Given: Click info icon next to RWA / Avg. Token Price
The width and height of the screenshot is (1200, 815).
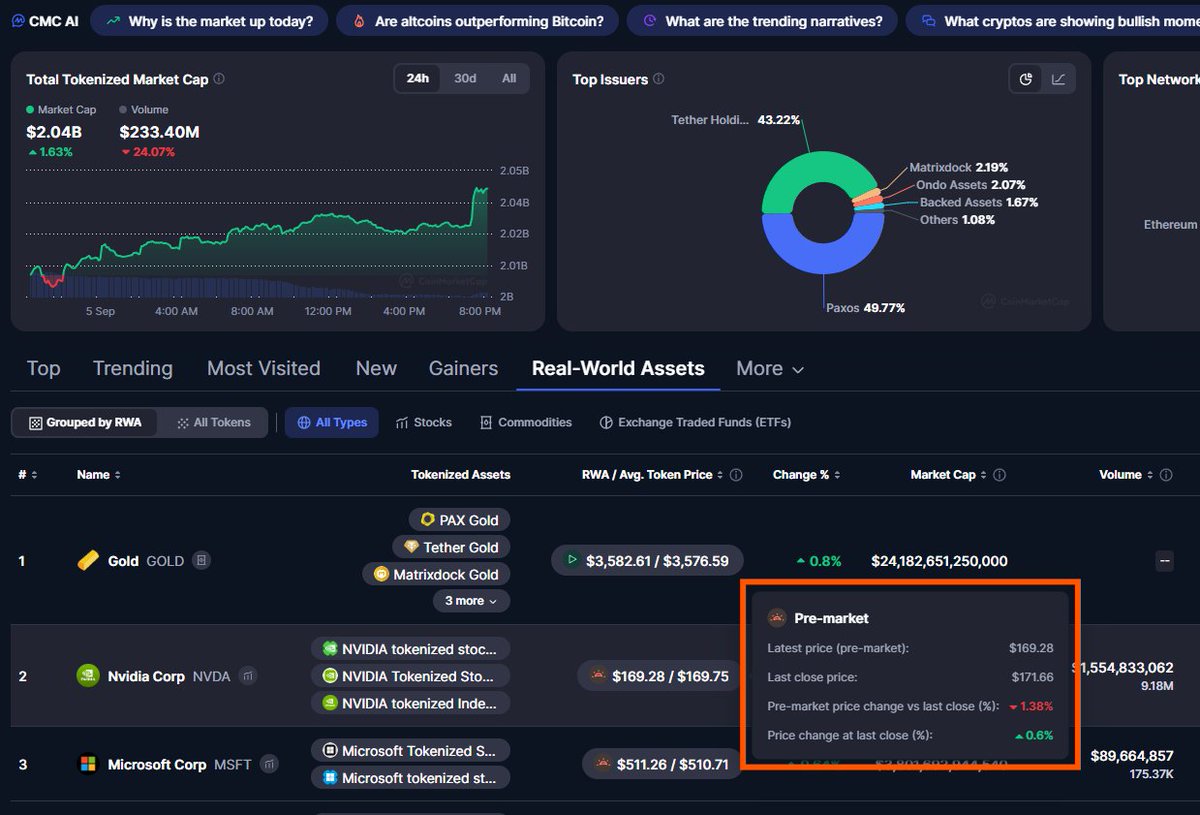Looking at the screenshot, I should tap(736, 475).
